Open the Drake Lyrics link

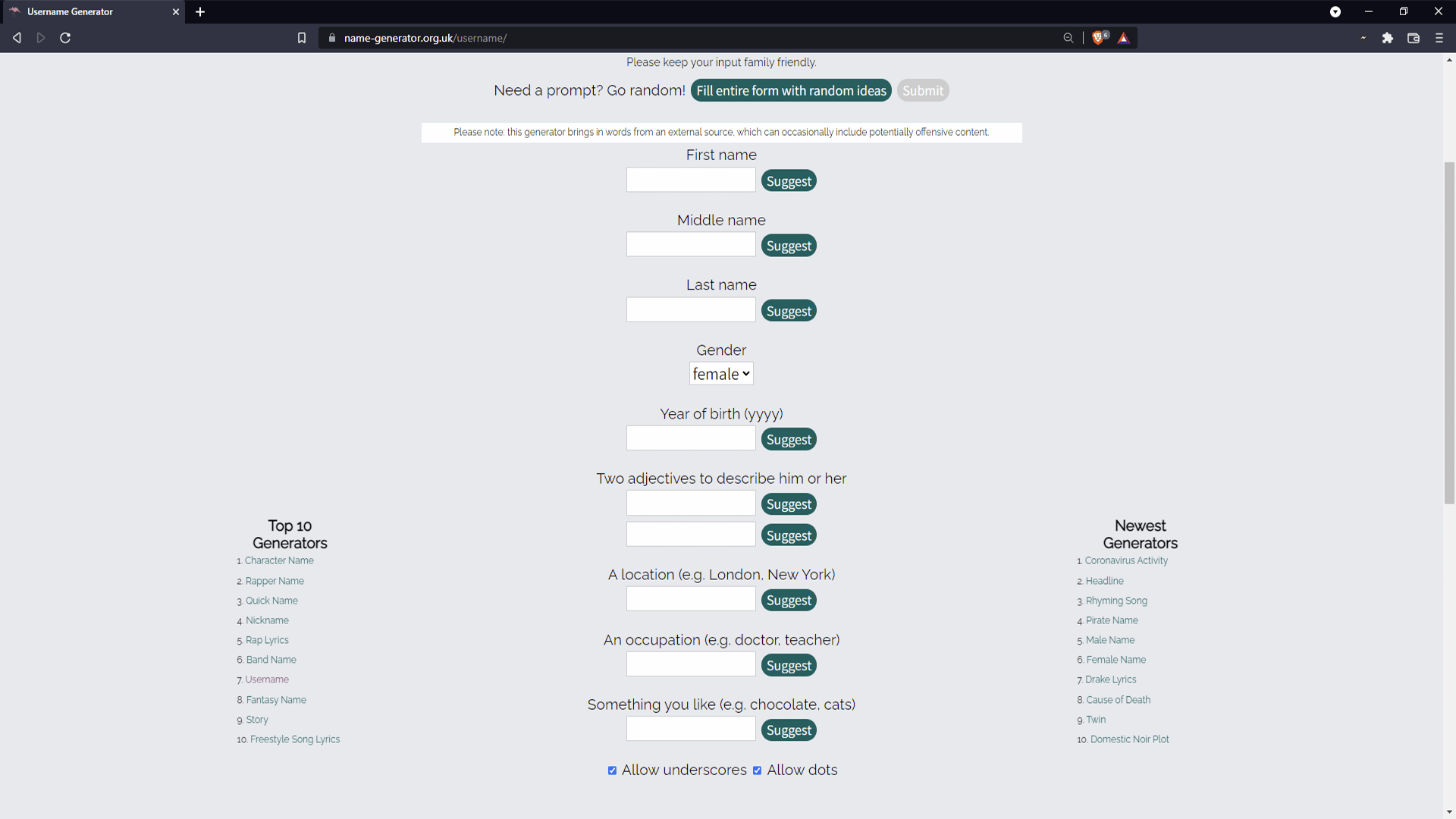[x=1111, y=679]
